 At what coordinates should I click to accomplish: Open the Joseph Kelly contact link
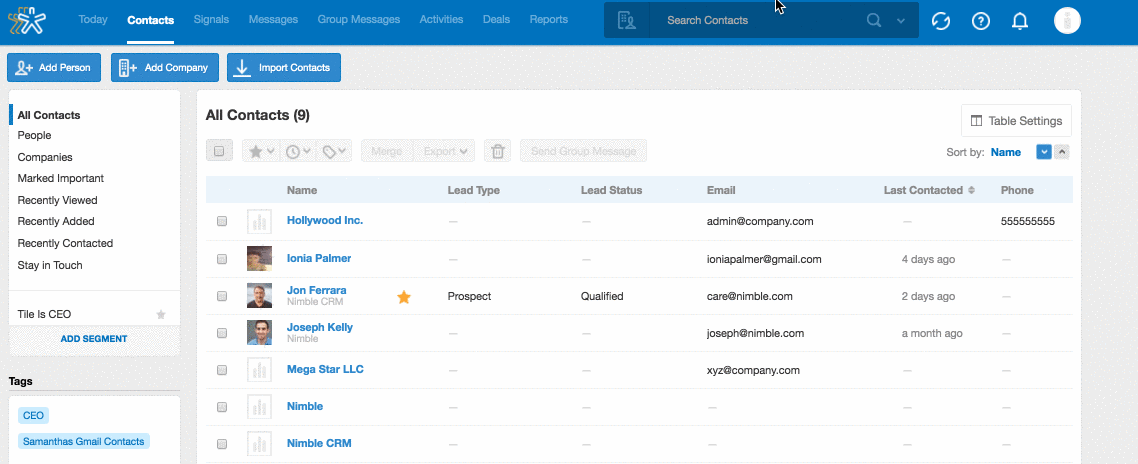click(319, 327)
